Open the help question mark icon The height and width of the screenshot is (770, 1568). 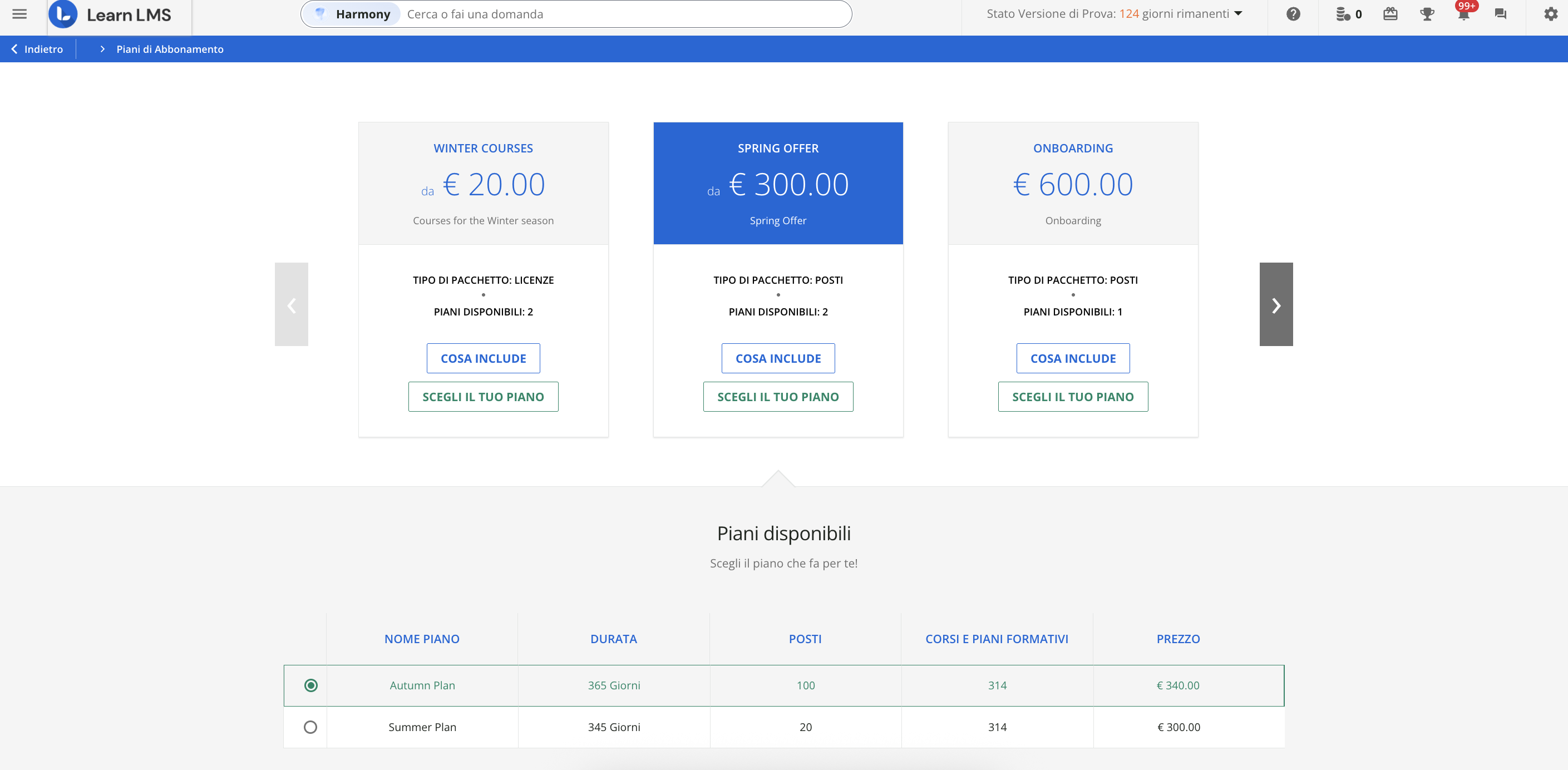[1293, 14]
